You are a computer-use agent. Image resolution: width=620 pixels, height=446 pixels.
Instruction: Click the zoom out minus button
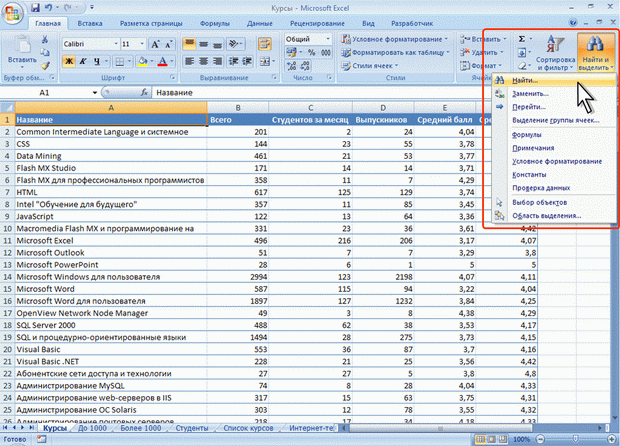(540, 439)
